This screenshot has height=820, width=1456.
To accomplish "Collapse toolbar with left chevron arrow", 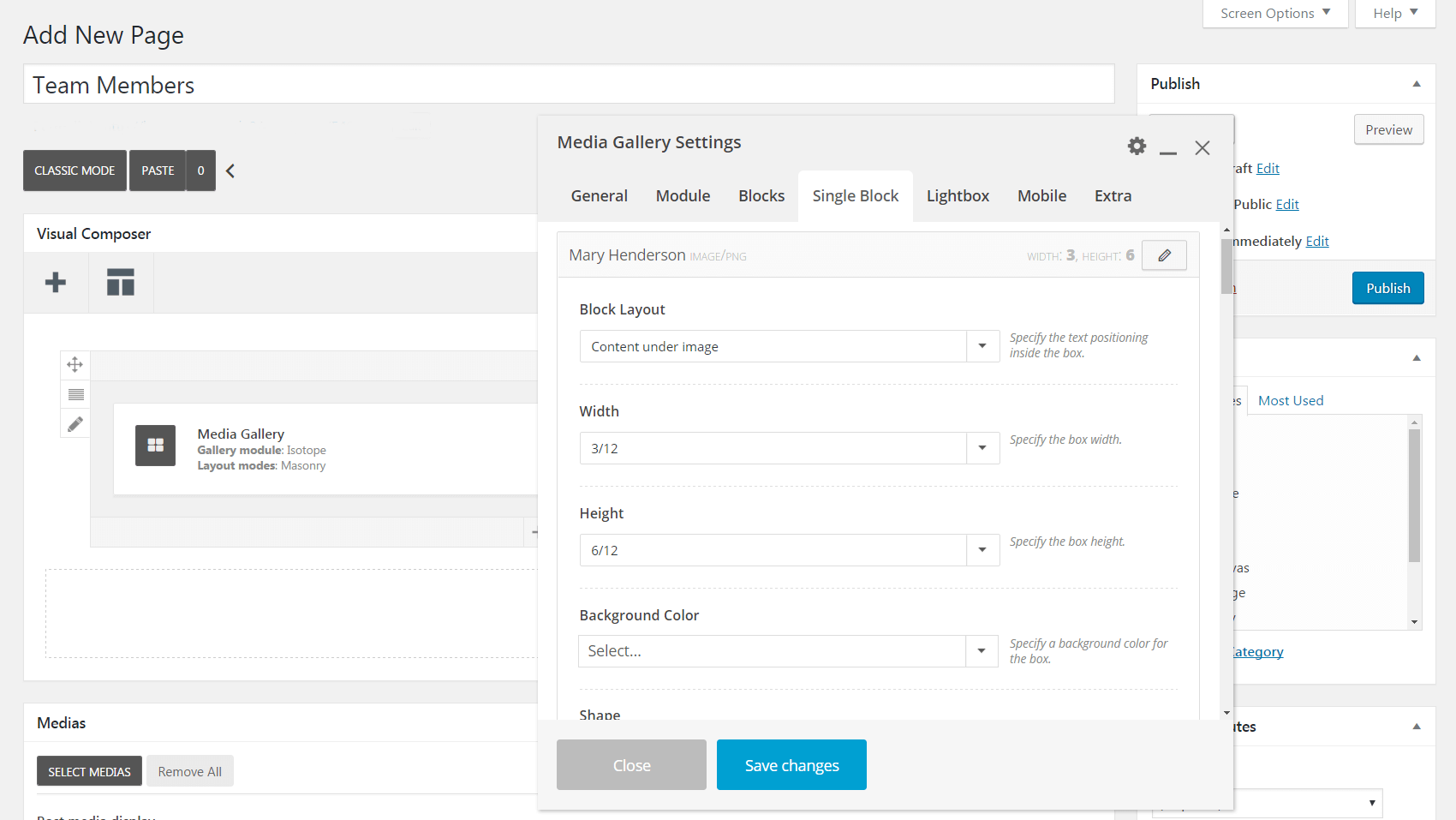I will [230, 171].
